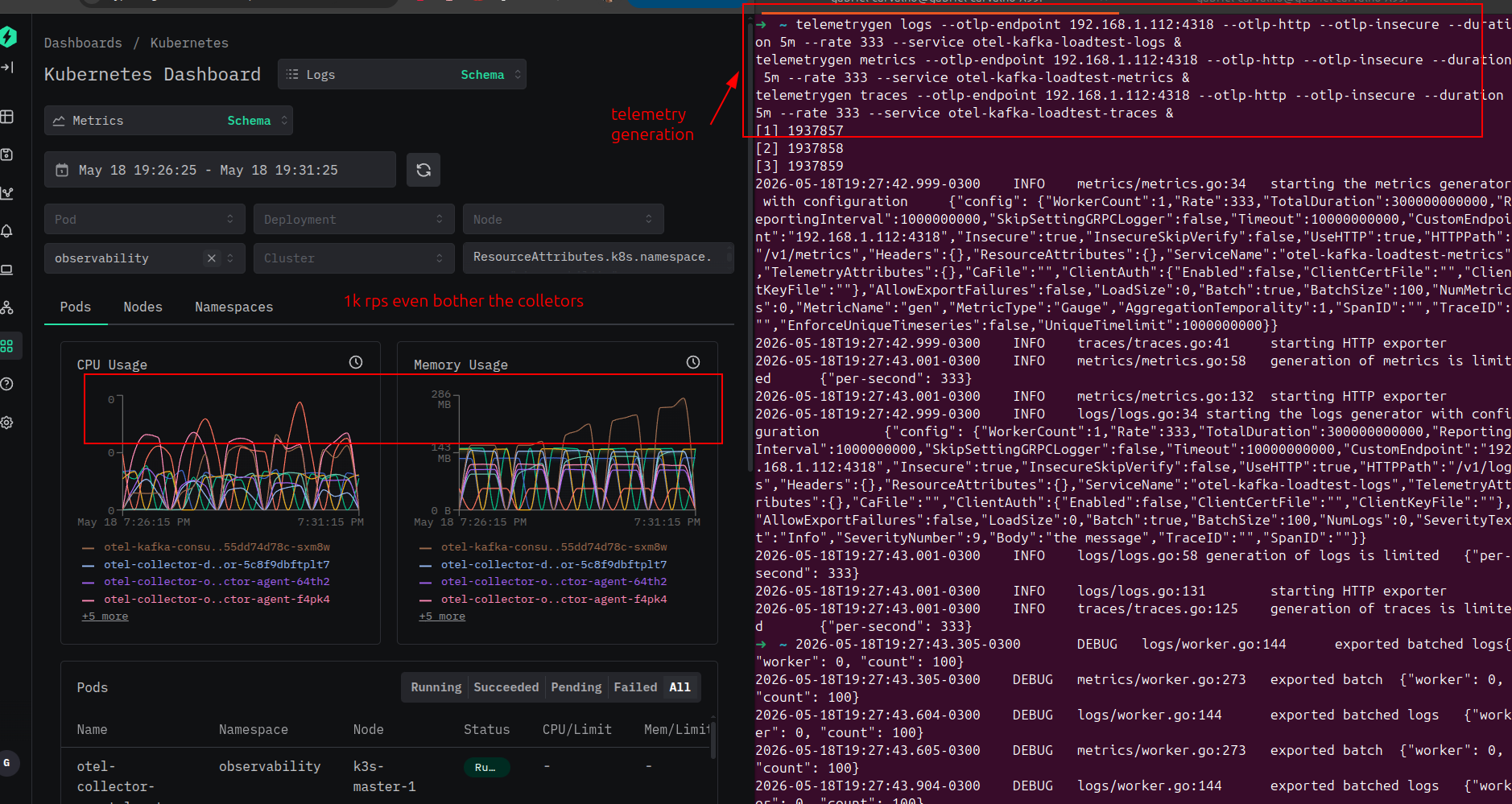Toggle otel-collector-d series in Memory legend
Viewport: 1512px width, 804px height.
click(x=543, y=565)
